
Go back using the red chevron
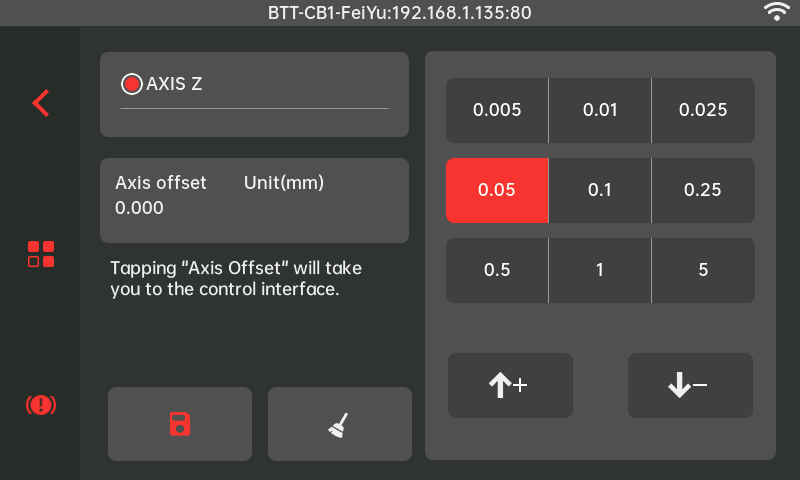coord(41,103)
